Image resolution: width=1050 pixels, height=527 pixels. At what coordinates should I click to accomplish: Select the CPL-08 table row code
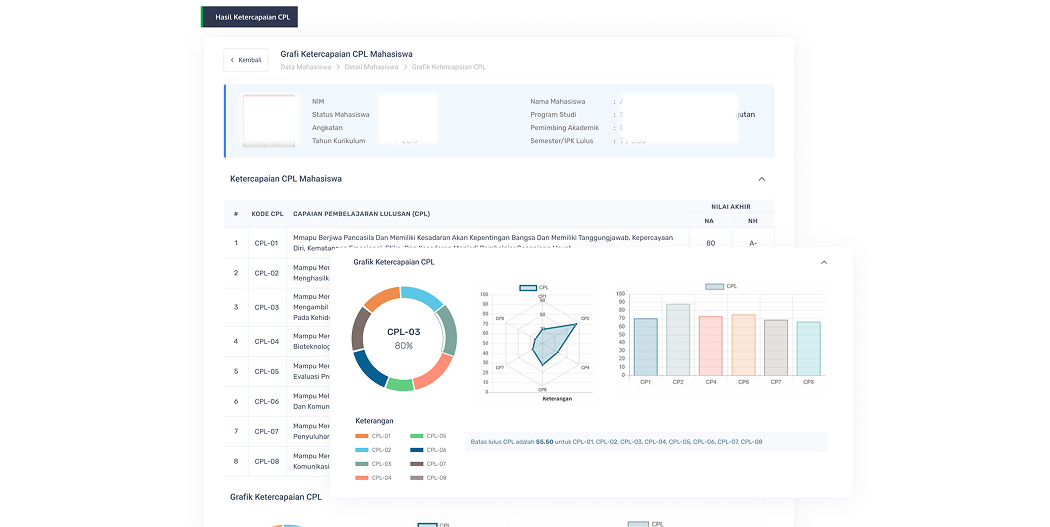tap(267, 461)
